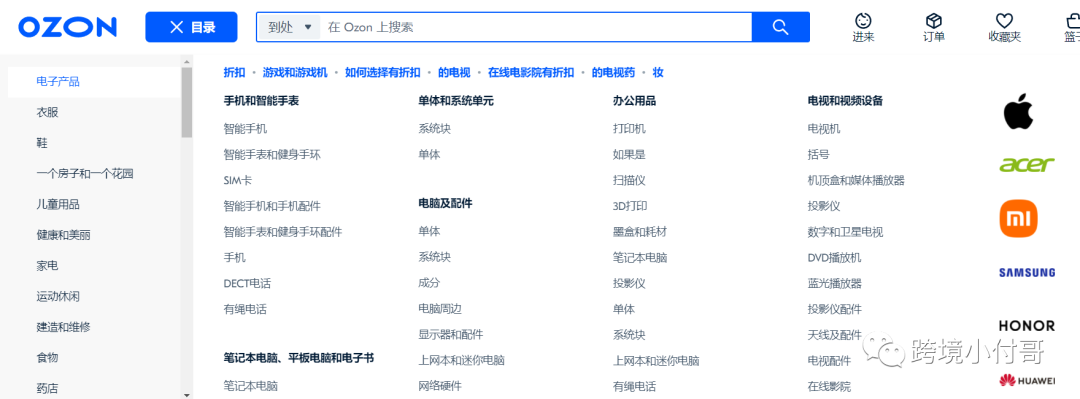Open the 网络硬件 link
Screen dimensions: 1080x399
pos(439,386)
